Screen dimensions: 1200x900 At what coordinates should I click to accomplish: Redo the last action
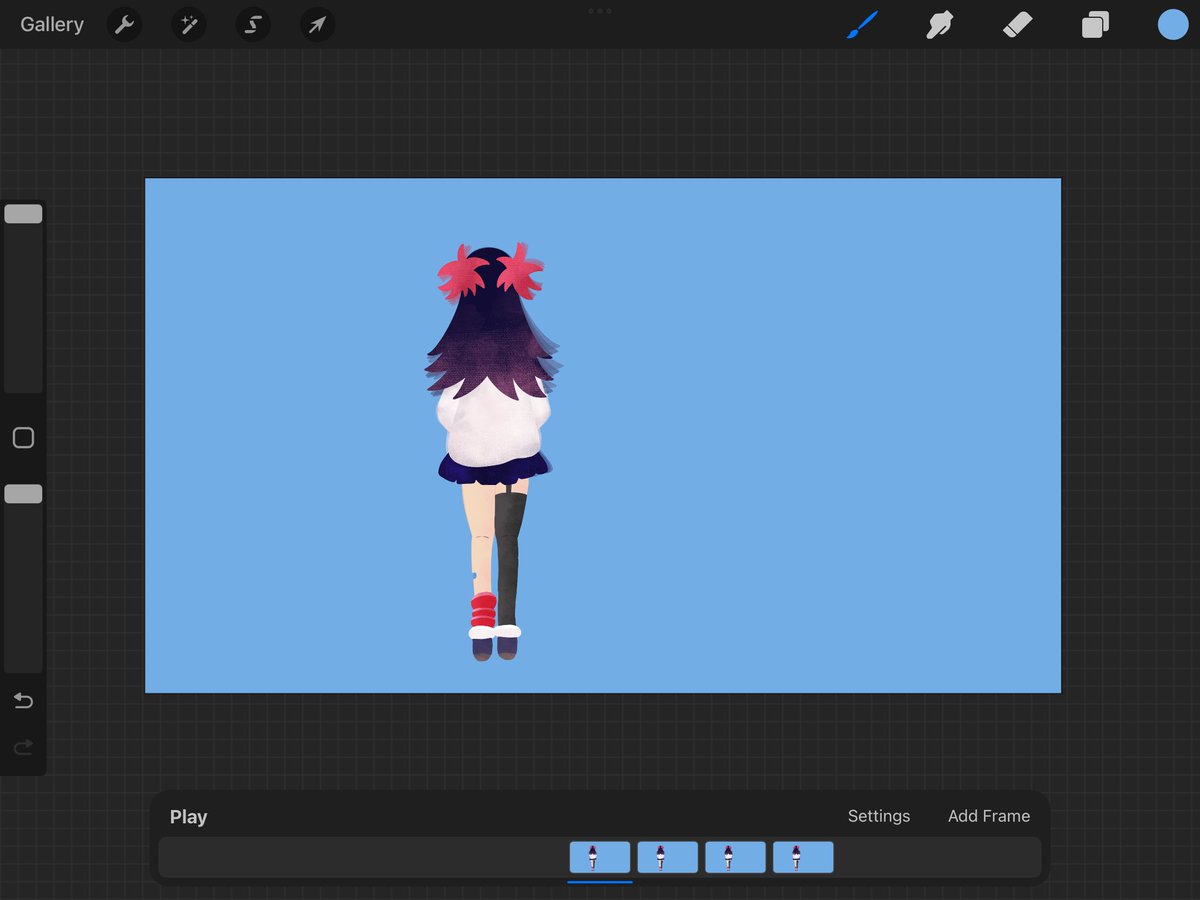pos(23,747)
